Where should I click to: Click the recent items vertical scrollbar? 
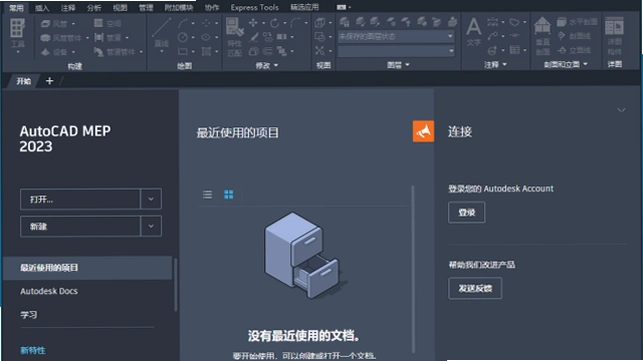(x=413, y=269)
